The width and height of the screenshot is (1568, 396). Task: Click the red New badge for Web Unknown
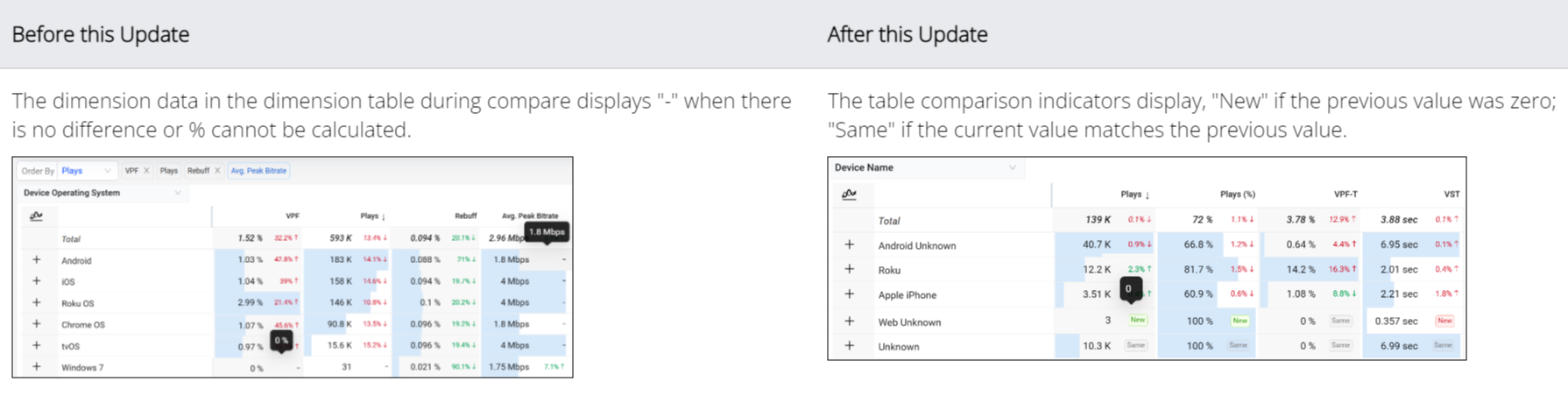pos(1444,321)
